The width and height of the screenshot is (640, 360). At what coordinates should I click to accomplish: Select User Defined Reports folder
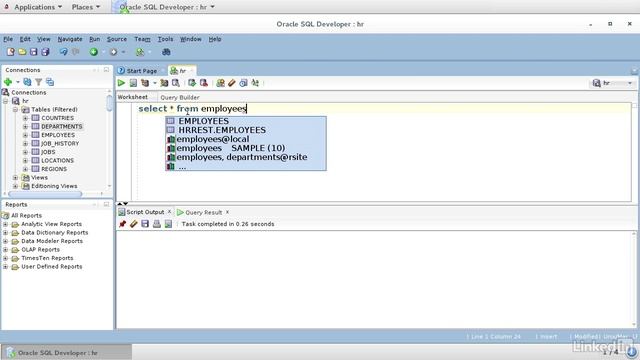point(51,267)
